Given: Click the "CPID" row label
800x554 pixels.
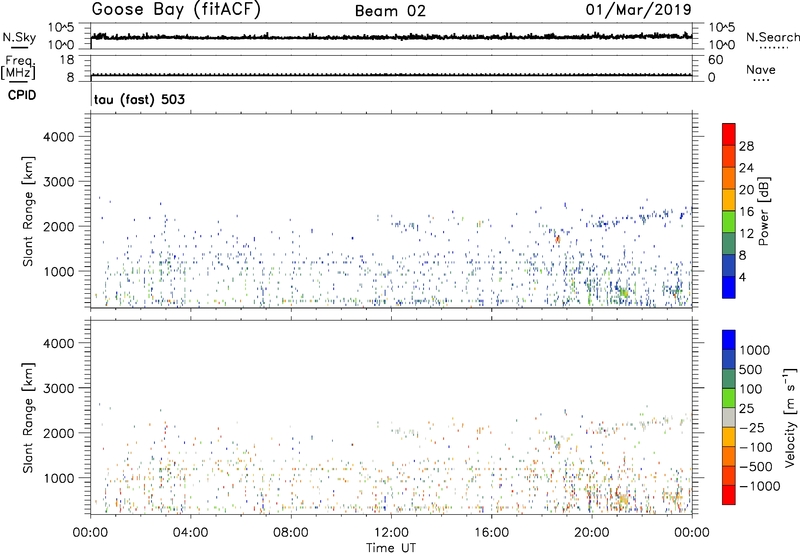Looking at the screenshot, I should (x=22, y=95).
